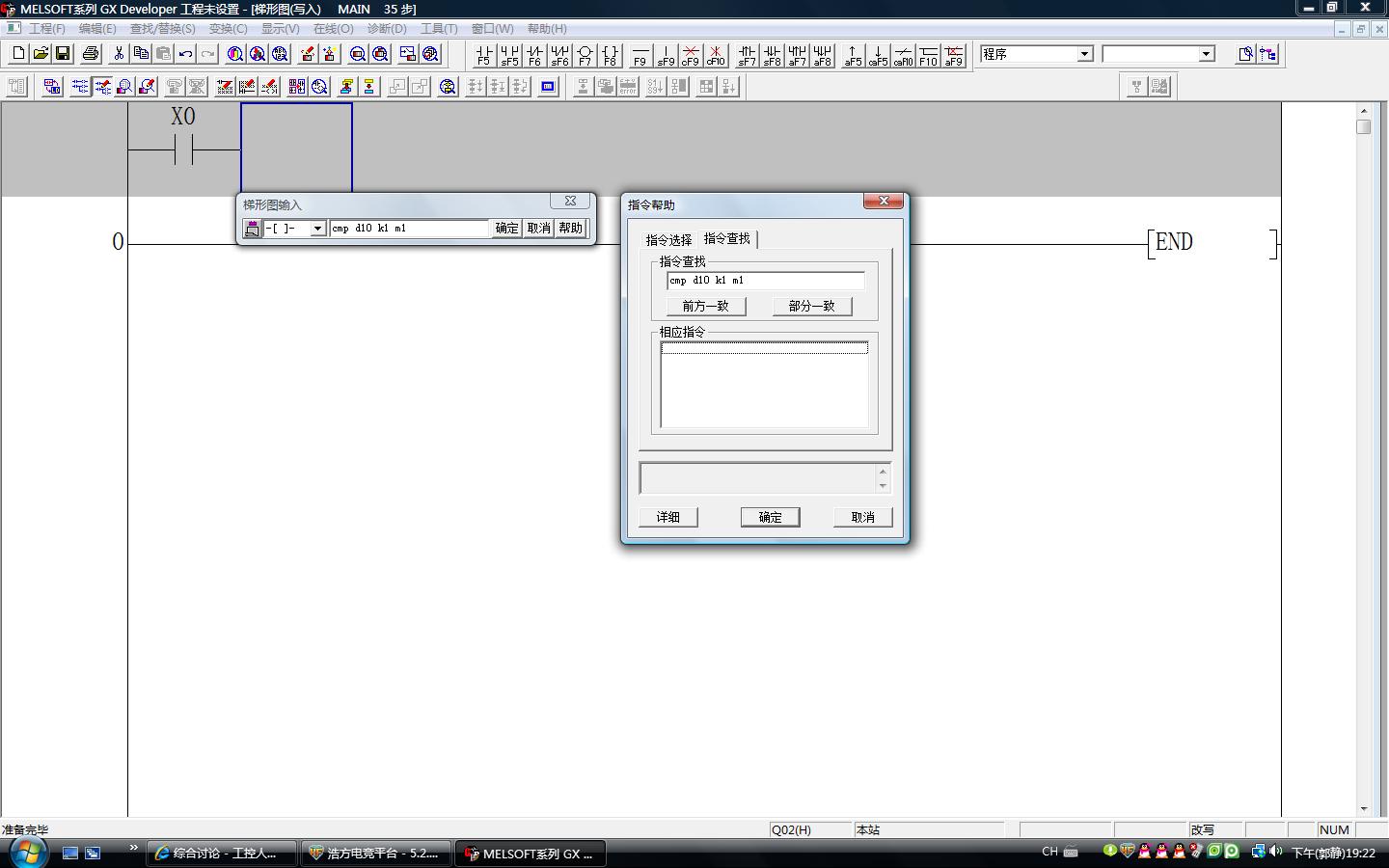Select the sF5 parallel open contact tool
The width and height of the screenshot is (1389, 868).
[509, 55]
